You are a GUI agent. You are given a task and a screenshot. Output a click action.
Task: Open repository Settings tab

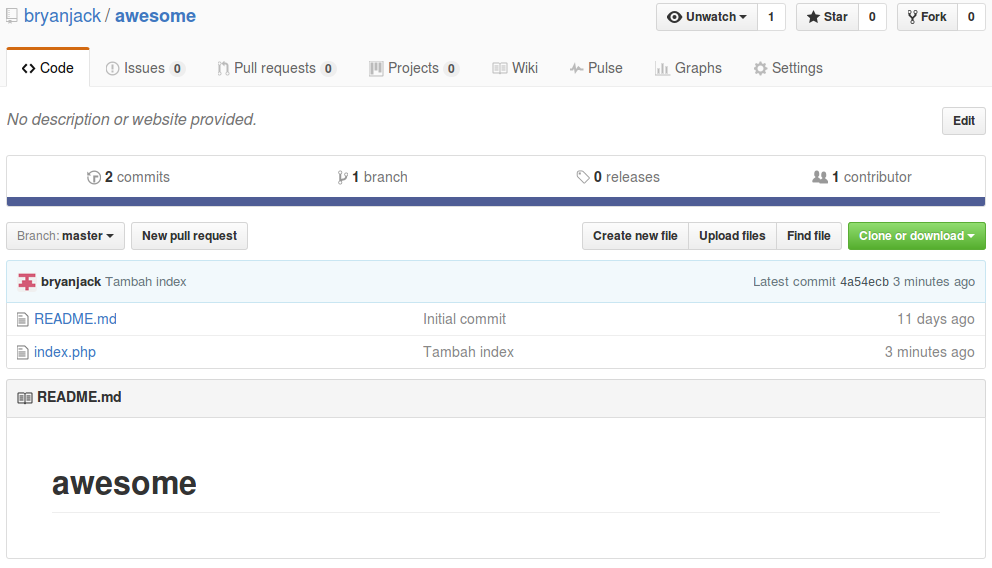788,68
